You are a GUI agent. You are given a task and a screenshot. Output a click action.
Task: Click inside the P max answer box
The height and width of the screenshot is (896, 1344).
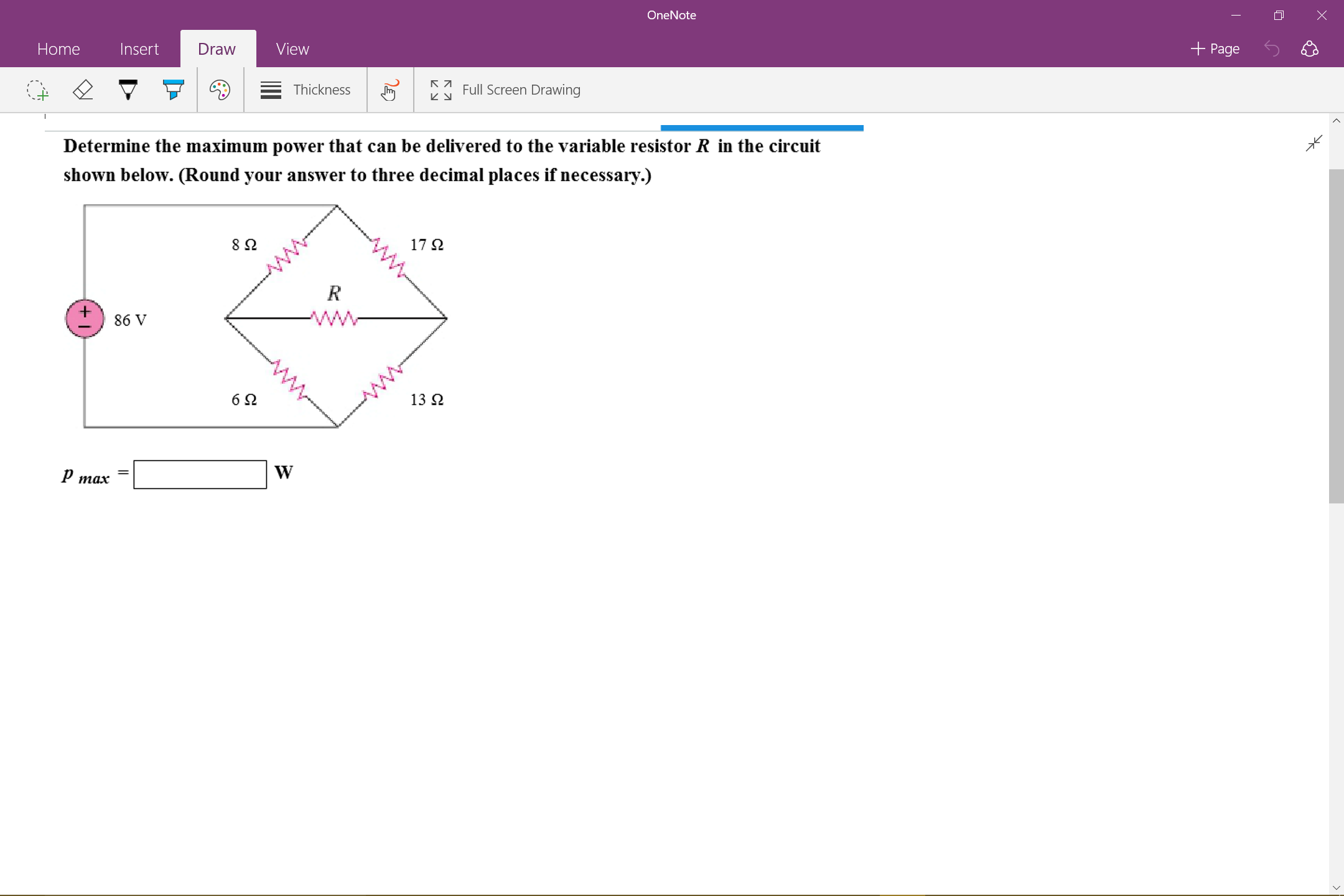tap(199, 474)
